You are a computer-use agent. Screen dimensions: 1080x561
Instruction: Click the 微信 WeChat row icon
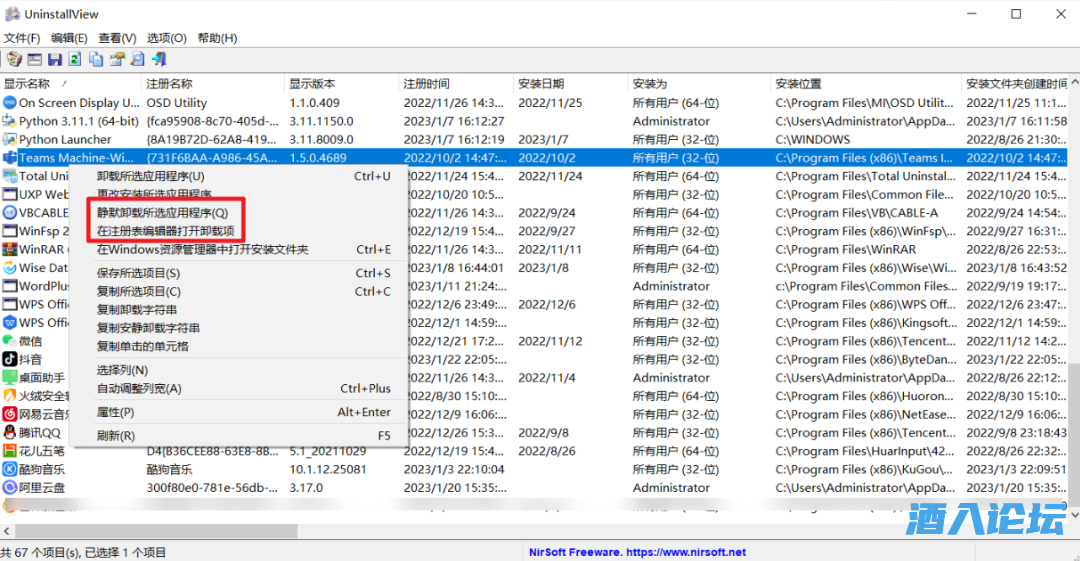[x=10, y=341]
